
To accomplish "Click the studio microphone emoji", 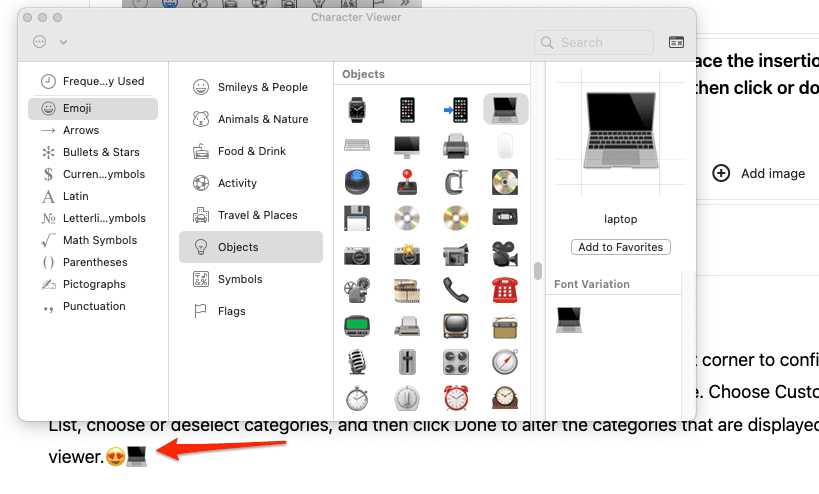I will [x=358, y=362].
